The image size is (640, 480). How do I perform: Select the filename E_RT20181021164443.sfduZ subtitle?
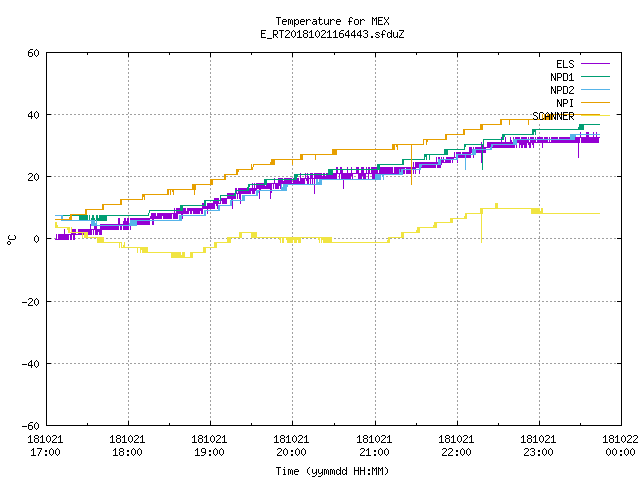point(332,34)
